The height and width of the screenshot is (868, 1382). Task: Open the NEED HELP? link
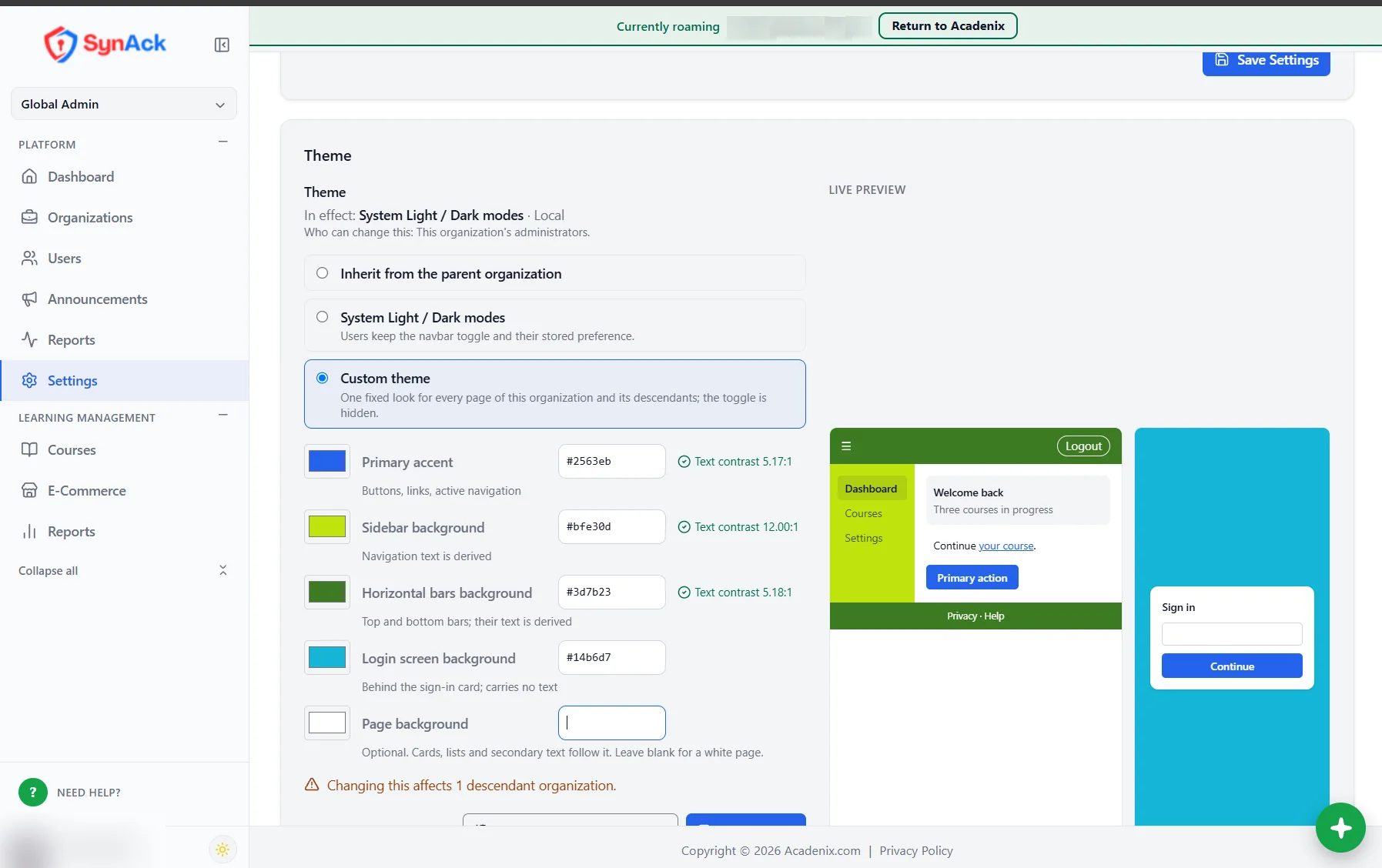pyautogui.click(x=89, y=793)
